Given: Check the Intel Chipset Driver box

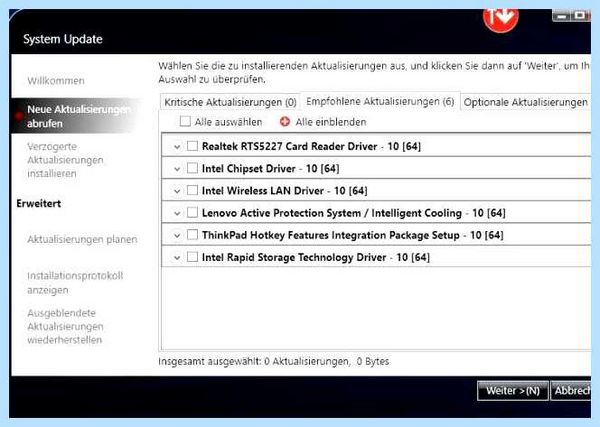Looking at the screenshot, I should tap(192, 168).
